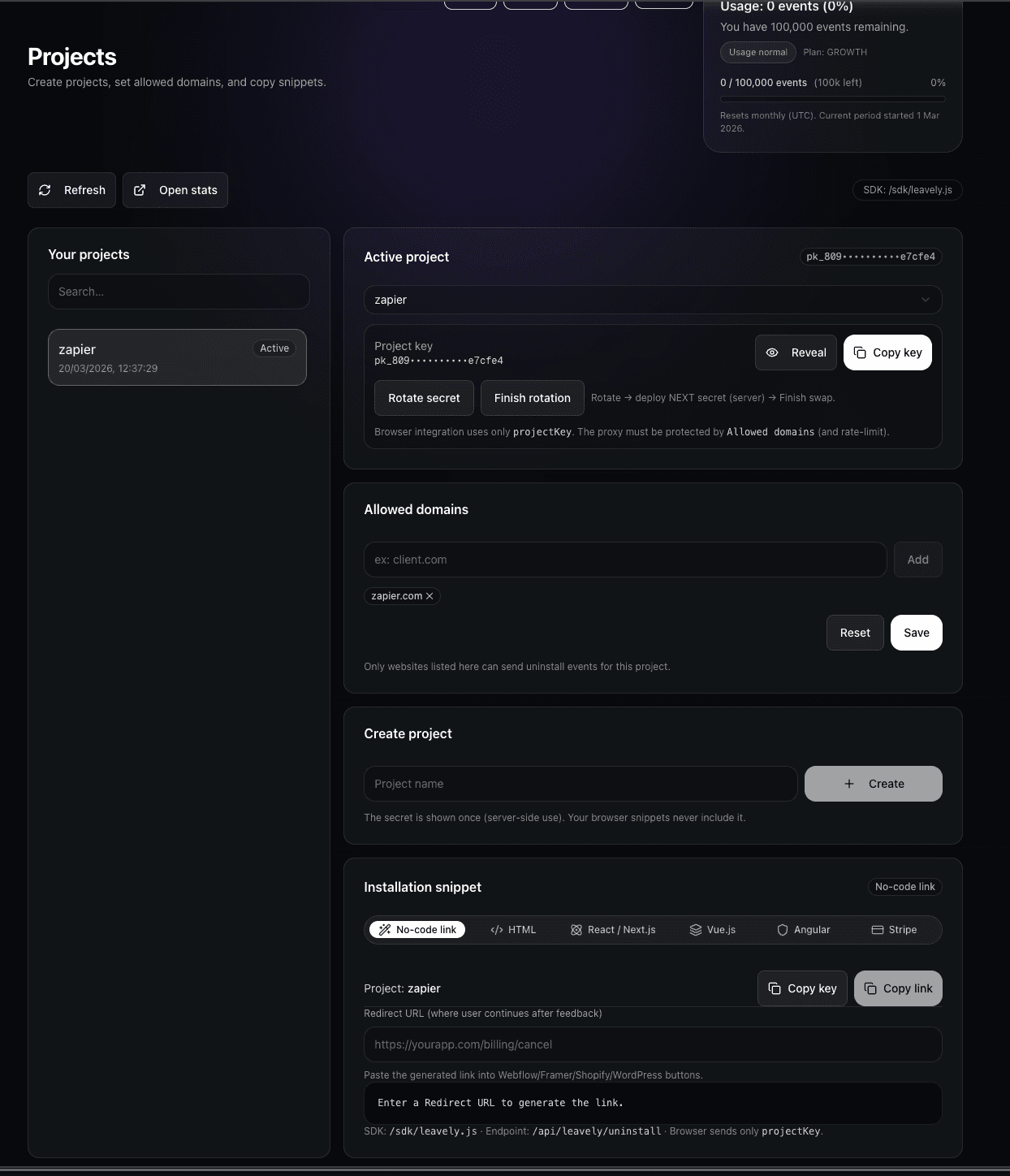Click the Refresh icon above Your projects
Screen dimensions: 1010x1176
tap(46, 190)
